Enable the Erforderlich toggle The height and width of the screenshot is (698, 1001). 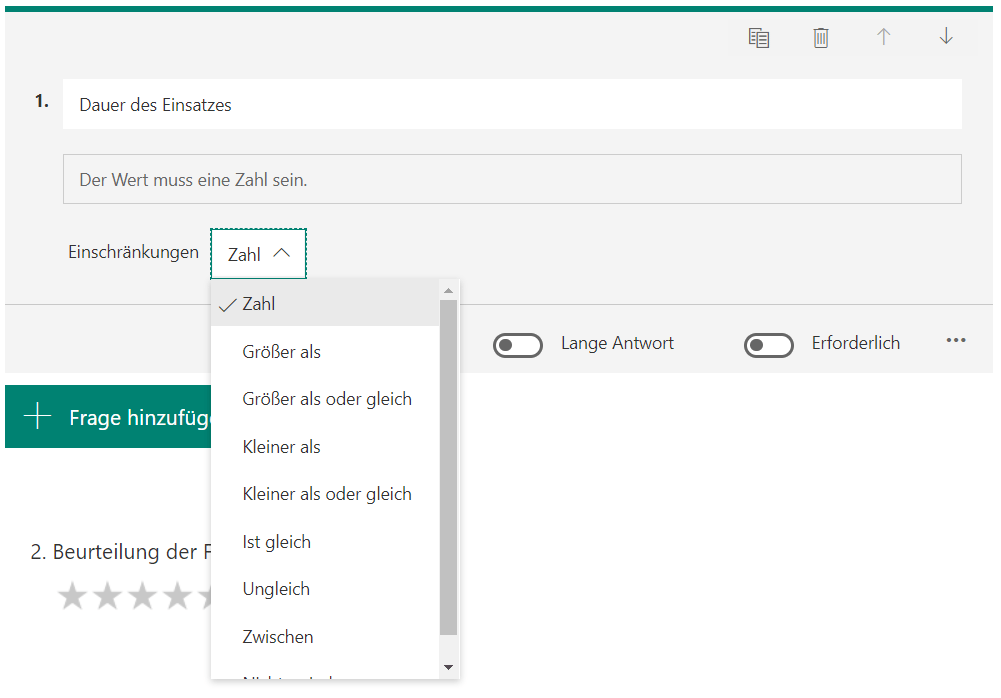(x=769, y=343)
